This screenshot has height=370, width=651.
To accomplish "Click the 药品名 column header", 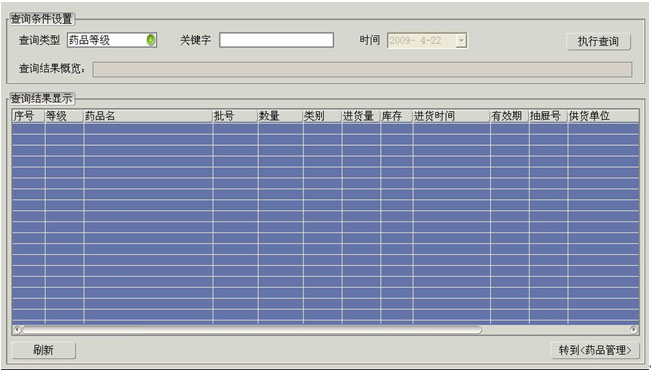I will (148, 116).
